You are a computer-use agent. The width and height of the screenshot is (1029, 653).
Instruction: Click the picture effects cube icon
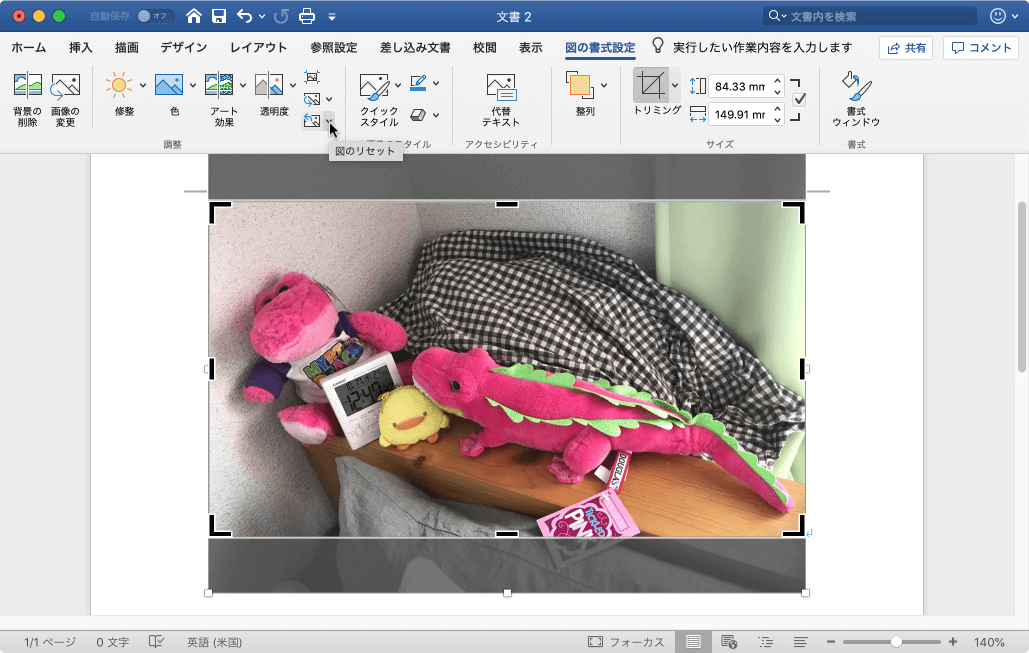pos(418,115)
